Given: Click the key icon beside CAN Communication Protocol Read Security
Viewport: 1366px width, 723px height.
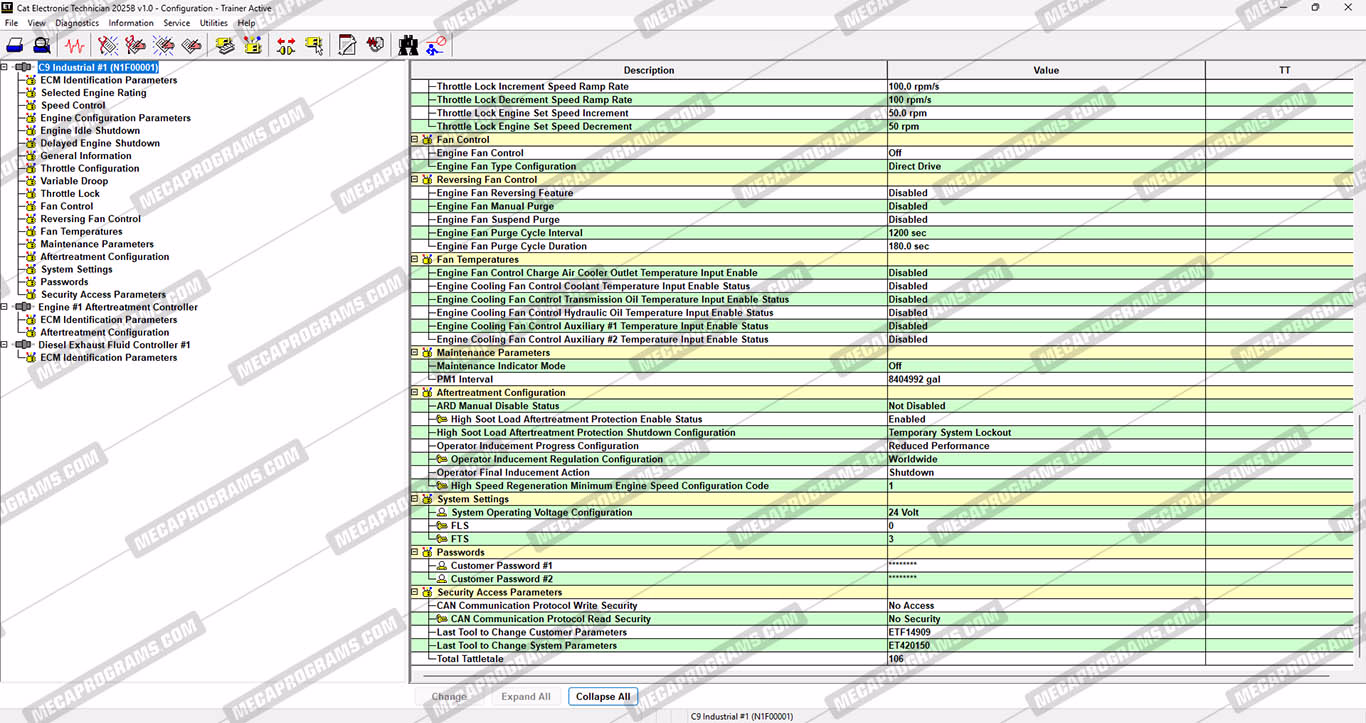Looking at the screenshot, I should [443, 619].
